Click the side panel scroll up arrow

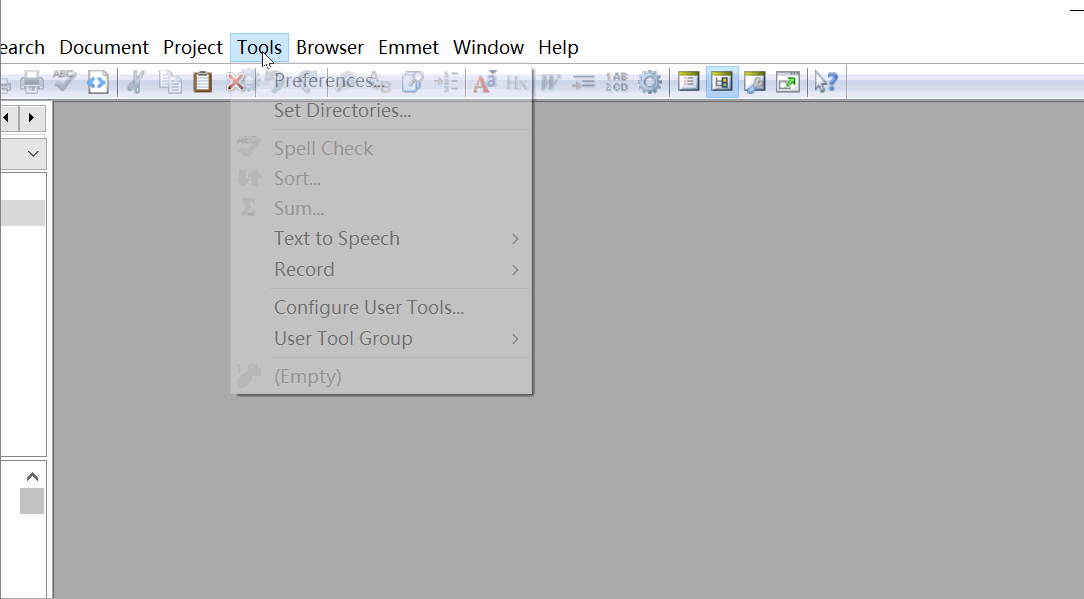pos(32,477)
